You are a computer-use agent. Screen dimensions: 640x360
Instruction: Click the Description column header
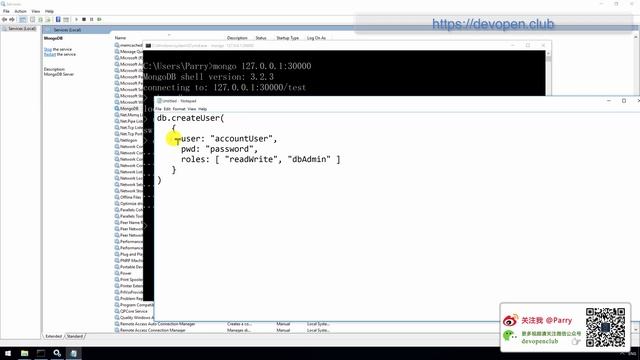point(237,38)
